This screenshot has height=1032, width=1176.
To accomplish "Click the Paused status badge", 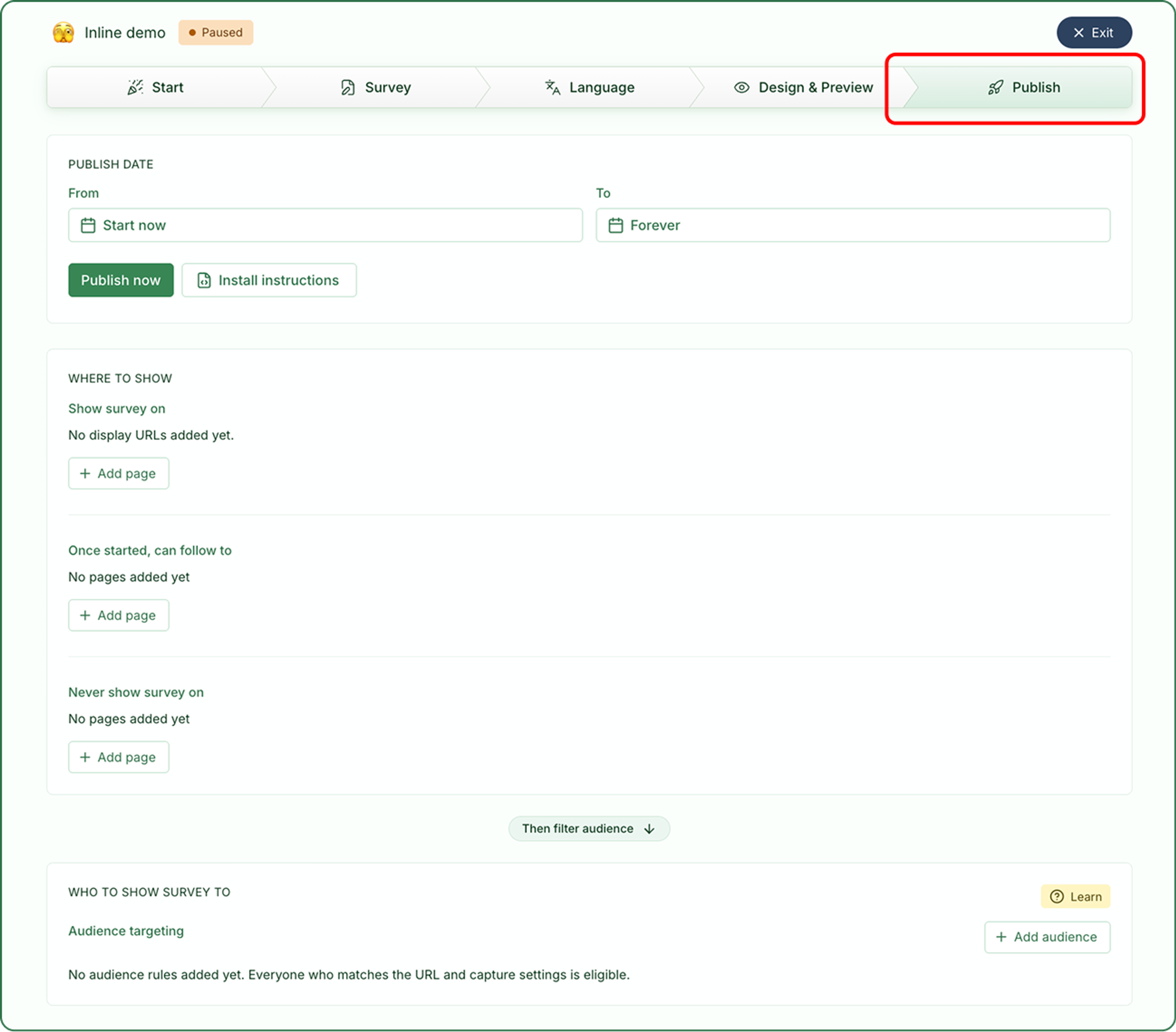I will pos(216,33).
